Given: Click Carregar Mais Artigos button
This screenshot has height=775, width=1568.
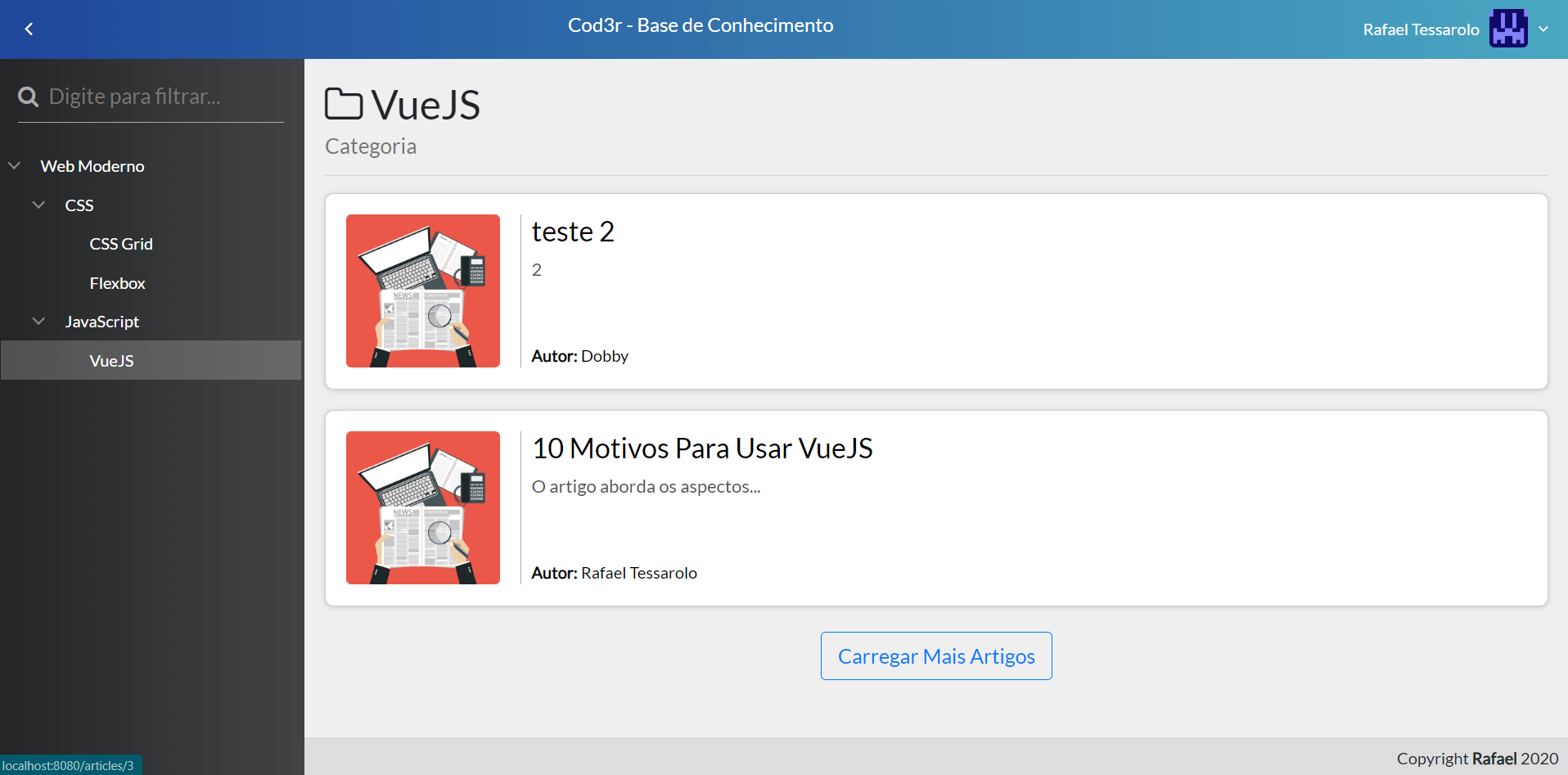Looking at the screenshot, I should click(936, 656).
